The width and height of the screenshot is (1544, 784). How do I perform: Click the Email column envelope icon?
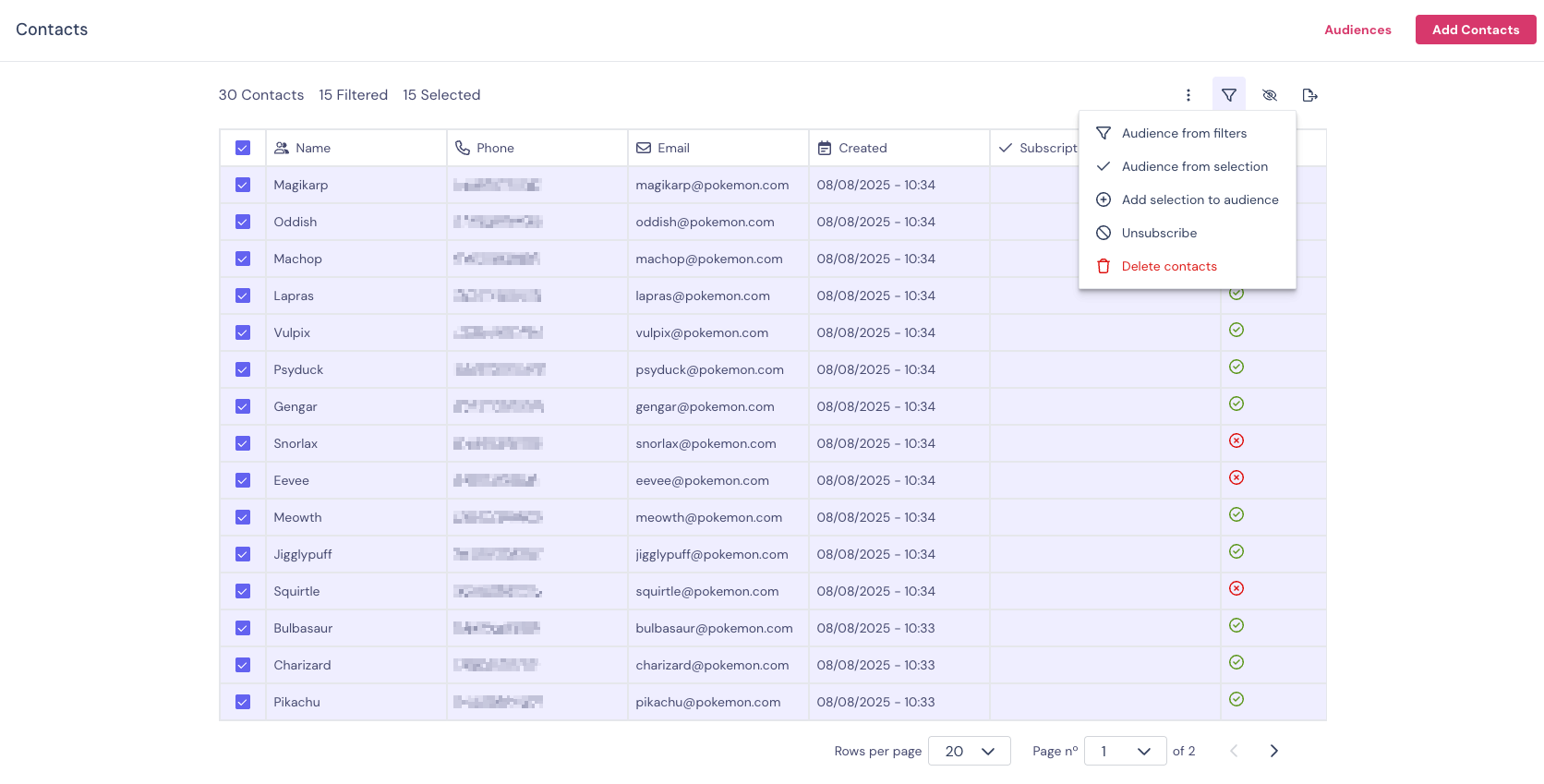click(x=644, y=148)
